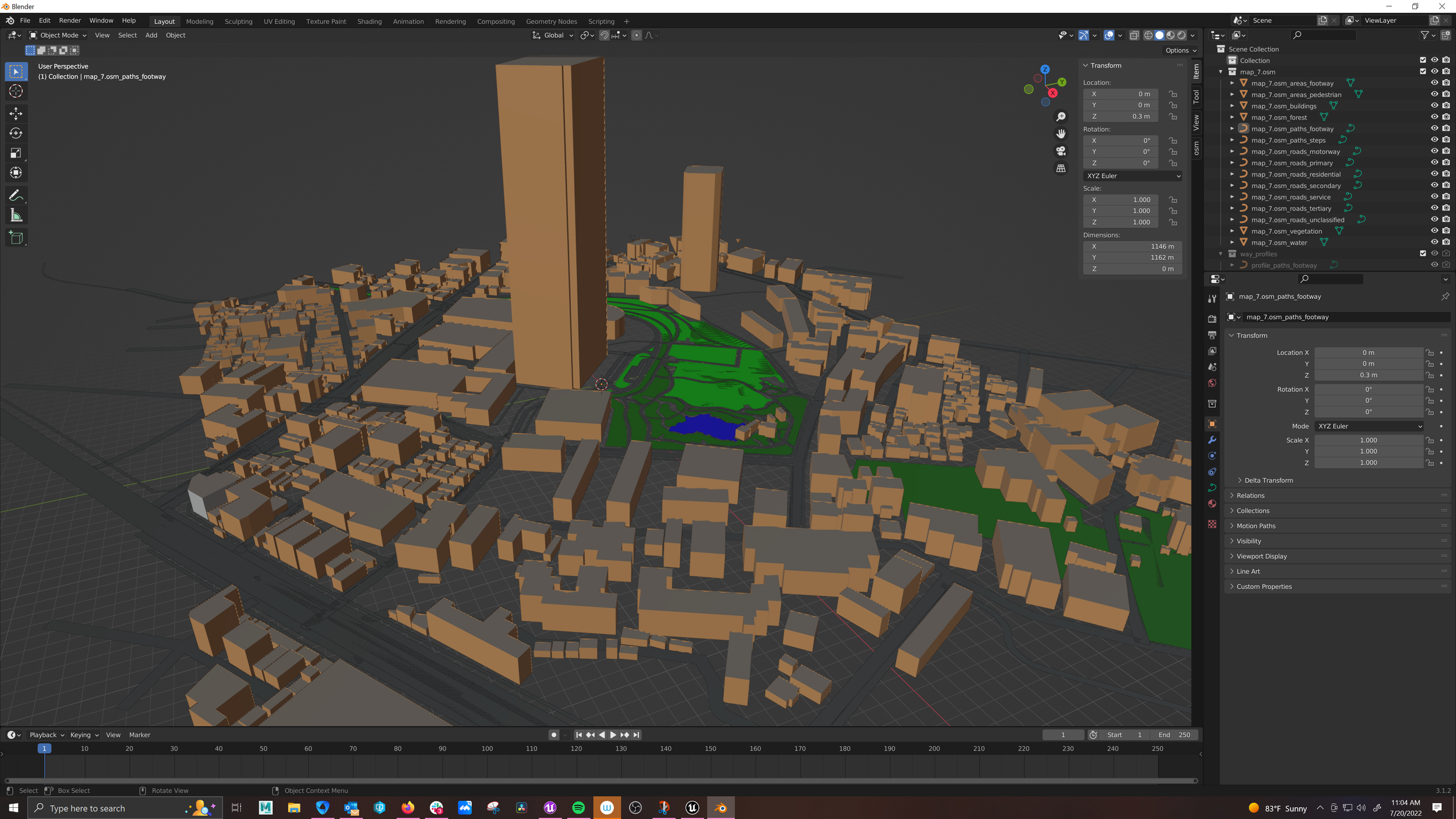The image size is (1456, 819).
Task: Open the Object Mode dropdown
Action: pyautogui.click(x=58, y=36)
